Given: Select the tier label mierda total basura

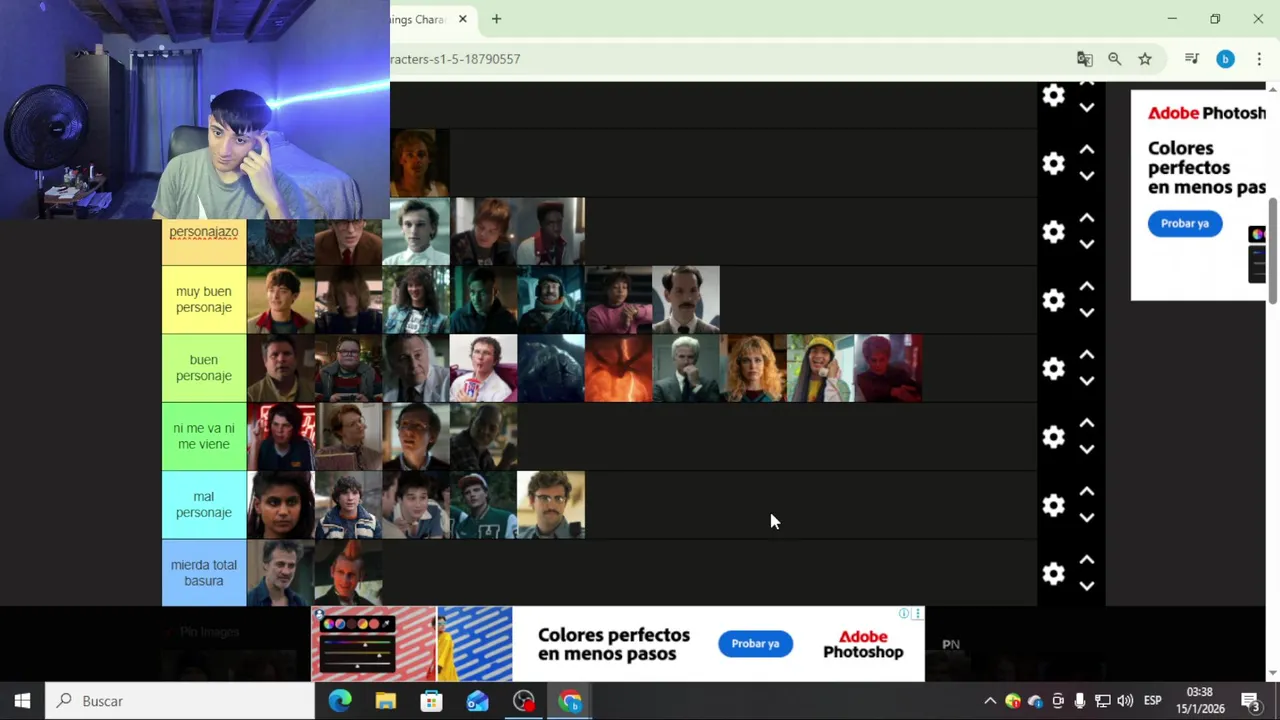Looking at the screenshot, I should 204,573.
